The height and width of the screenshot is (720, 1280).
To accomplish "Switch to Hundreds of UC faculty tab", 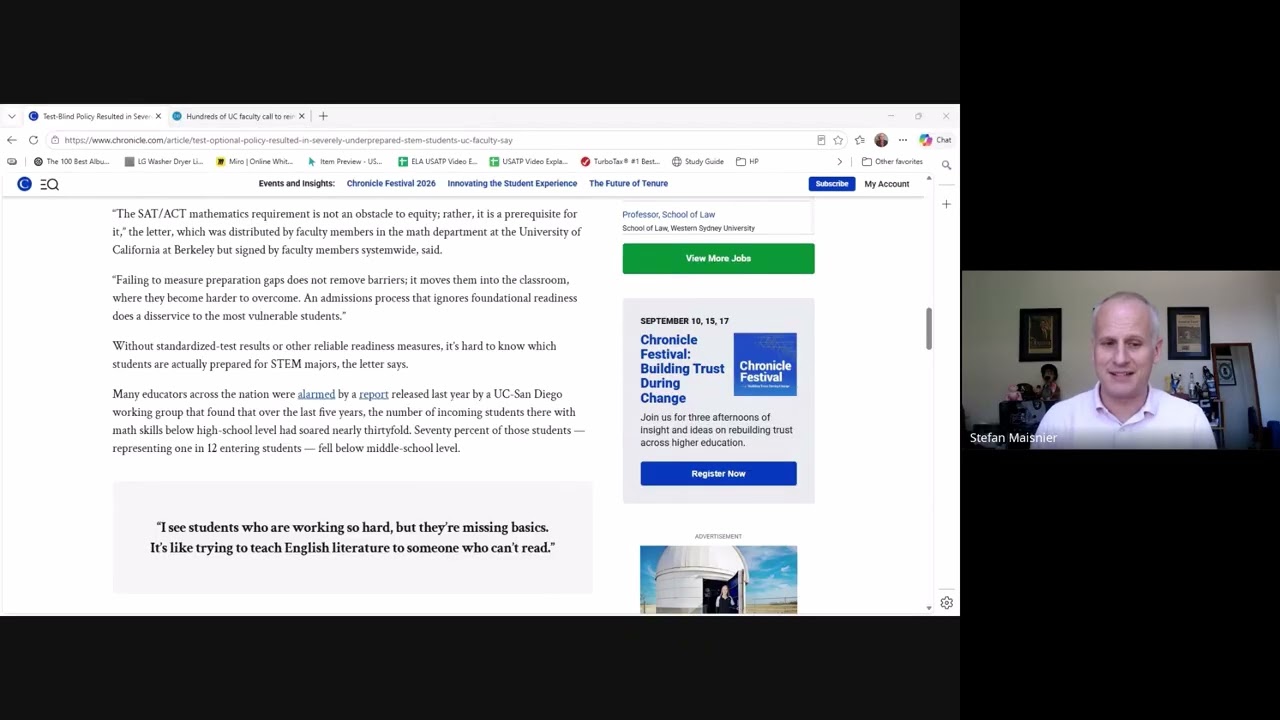I will pos(238,116).
